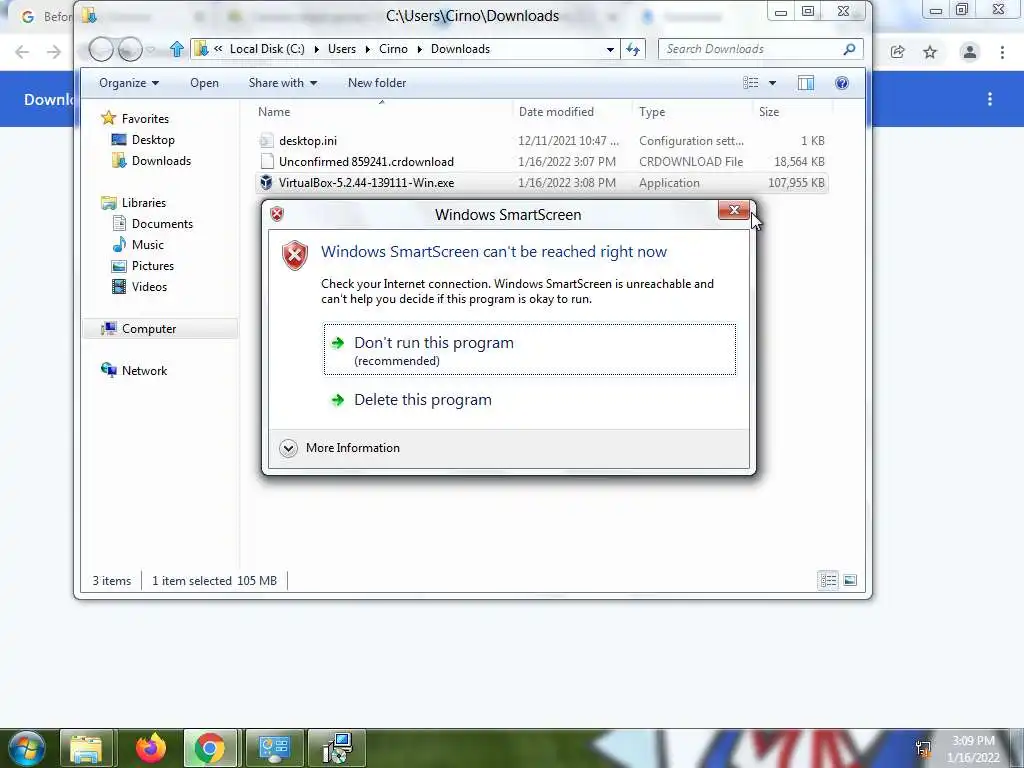The width and height of the screenshot is (1024, 768).
Task: Click Chrome back arrow
Action: pos(22,52)
